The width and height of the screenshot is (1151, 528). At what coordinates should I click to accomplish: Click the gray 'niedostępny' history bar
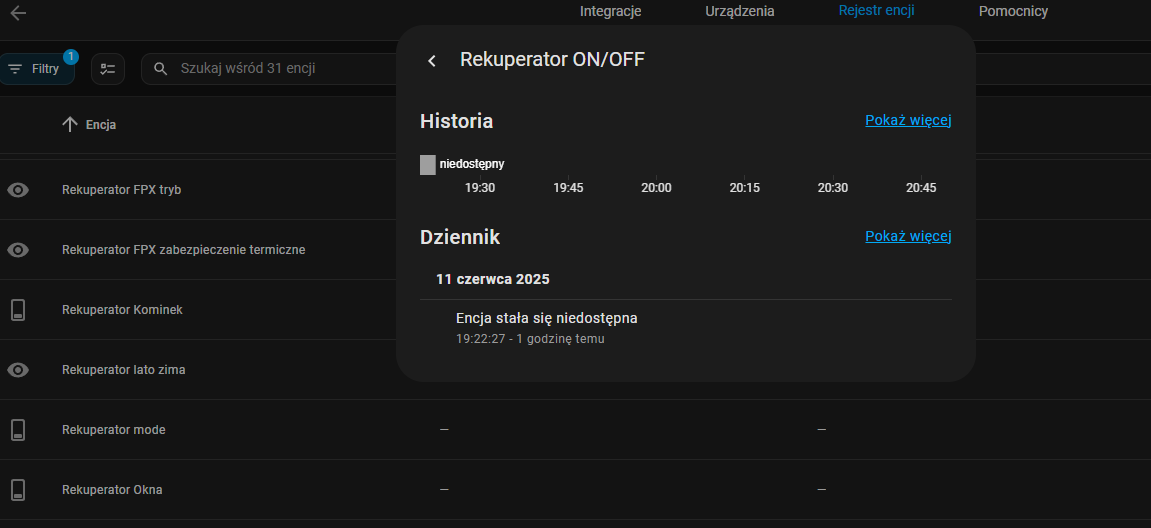point(428,165)
